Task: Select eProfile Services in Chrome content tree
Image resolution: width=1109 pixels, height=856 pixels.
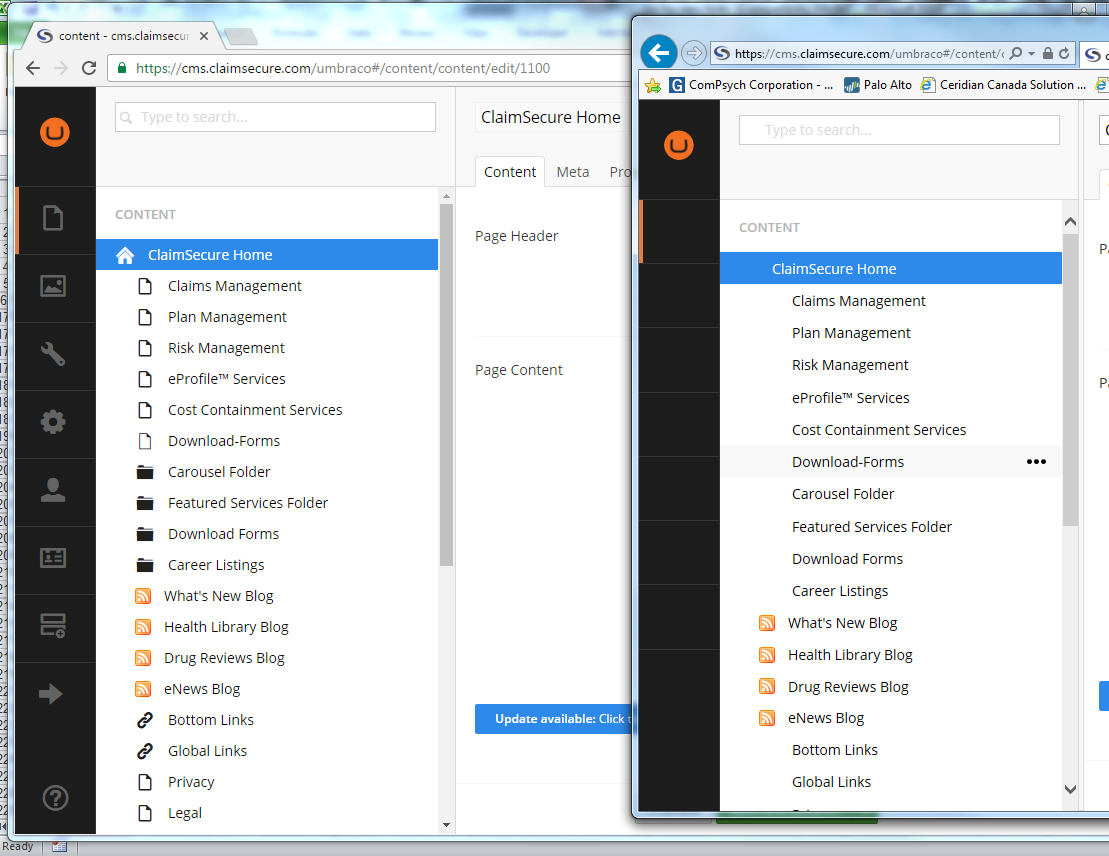Action: tap(226, 379)
